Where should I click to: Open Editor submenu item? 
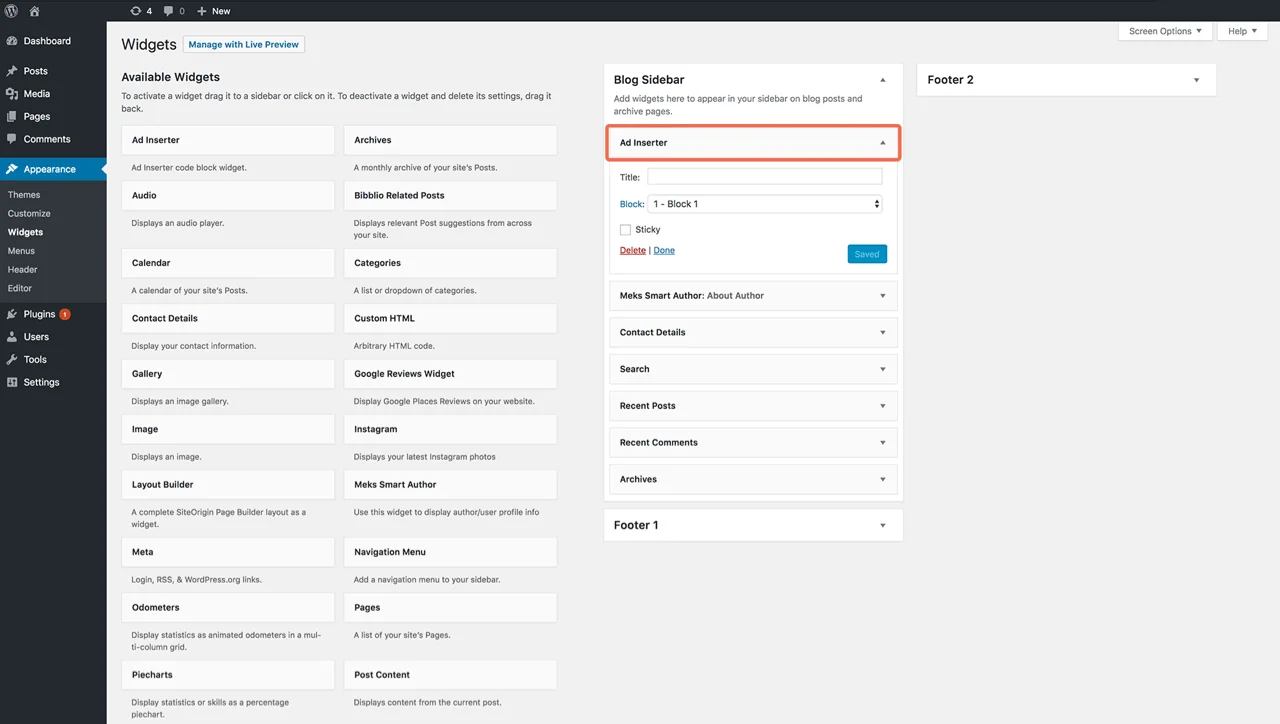[20, 288]
